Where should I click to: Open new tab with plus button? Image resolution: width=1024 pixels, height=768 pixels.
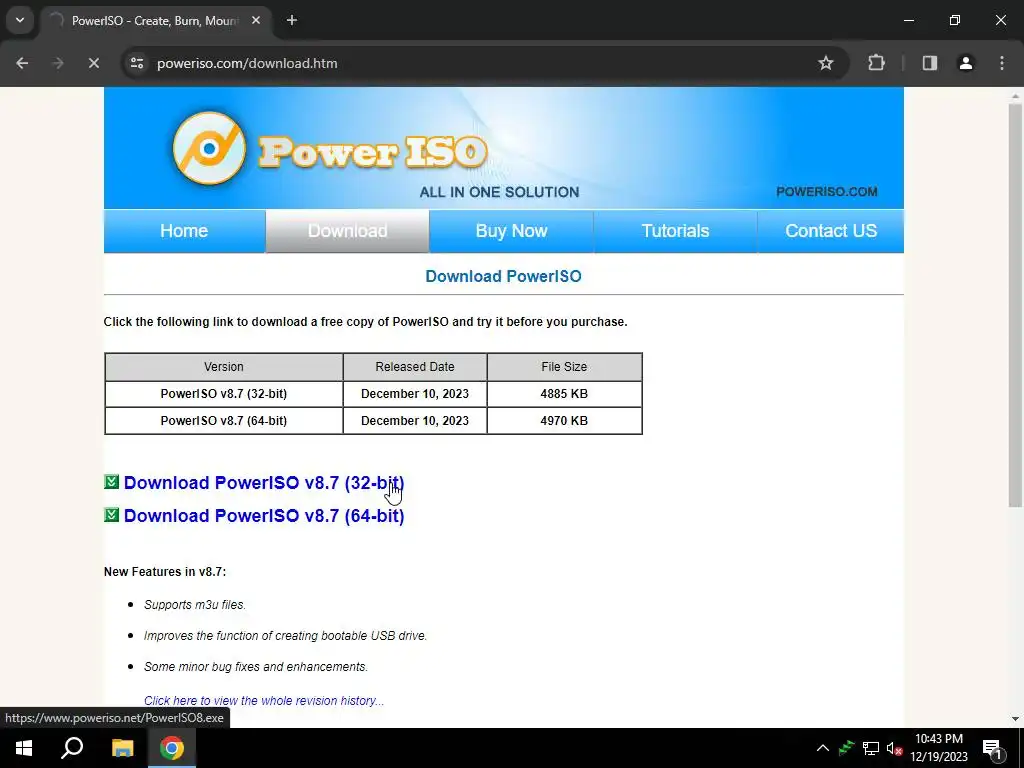click(x=292, y=20)
